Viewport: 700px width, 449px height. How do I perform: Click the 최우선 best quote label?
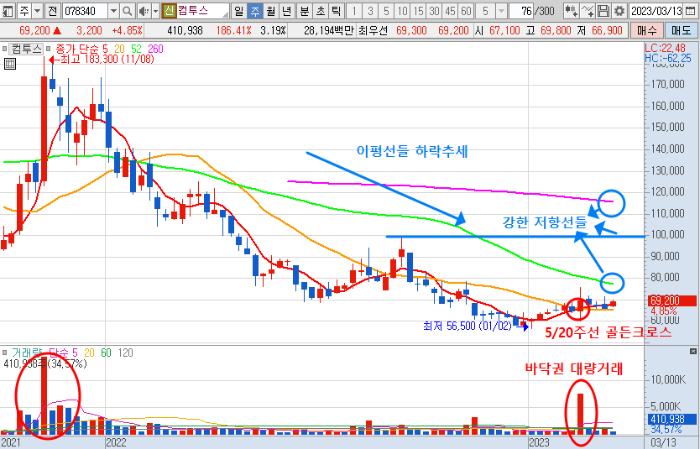click(x=374, y=31)
